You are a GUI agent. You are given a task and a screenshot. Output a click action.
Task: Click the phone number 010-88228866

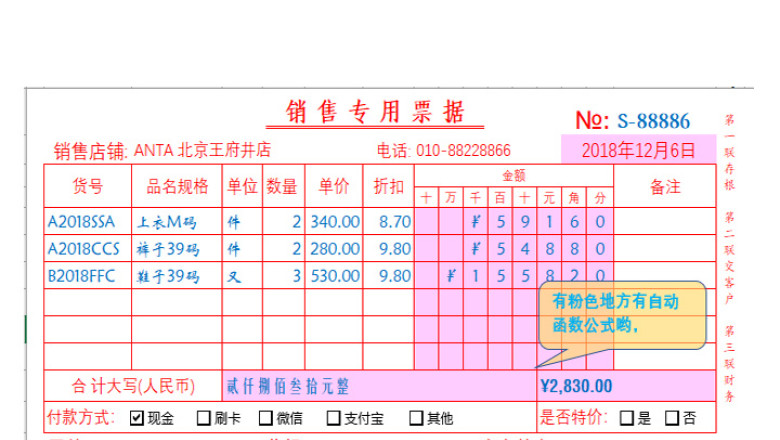[x=463, y=150]
